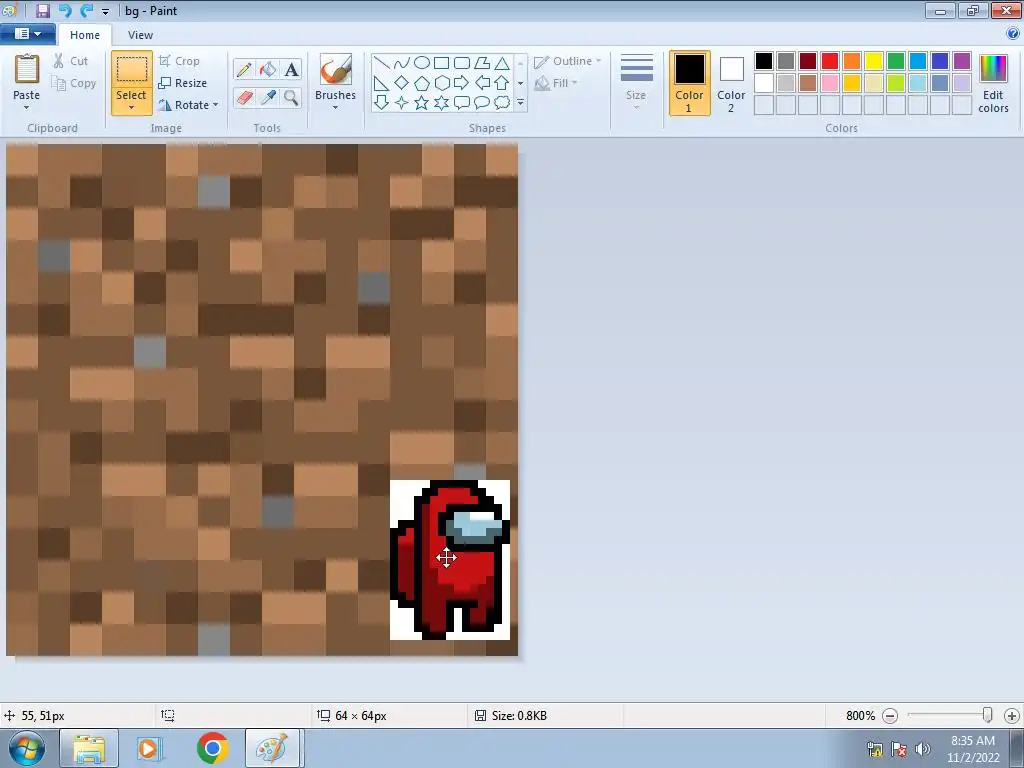Open the Rotate dropdown menu
The height and width of the screenshot is (768, 1024).
coord(216,104)
